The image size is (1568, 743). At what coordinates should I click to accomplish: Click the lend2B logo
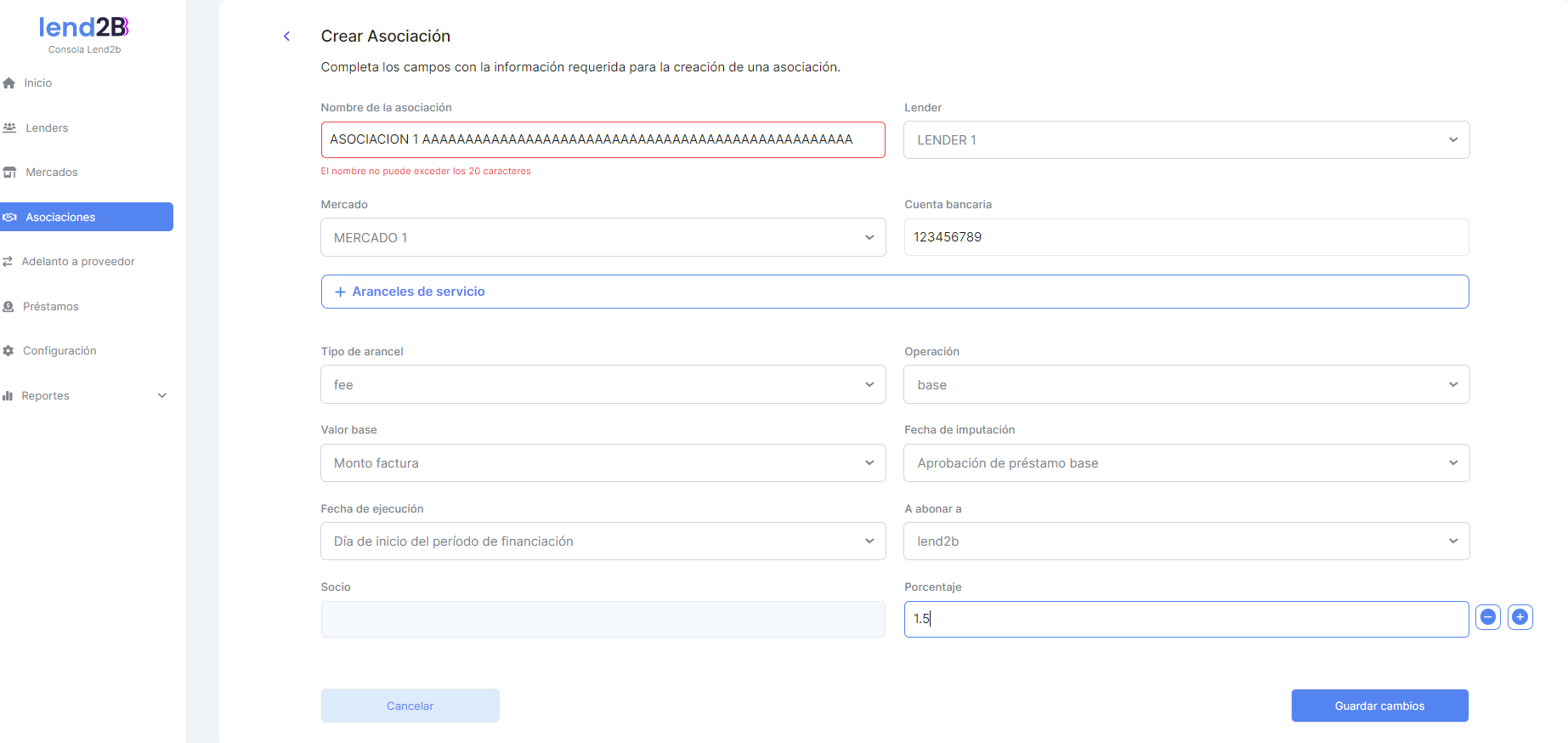click(x=84, y=28)
